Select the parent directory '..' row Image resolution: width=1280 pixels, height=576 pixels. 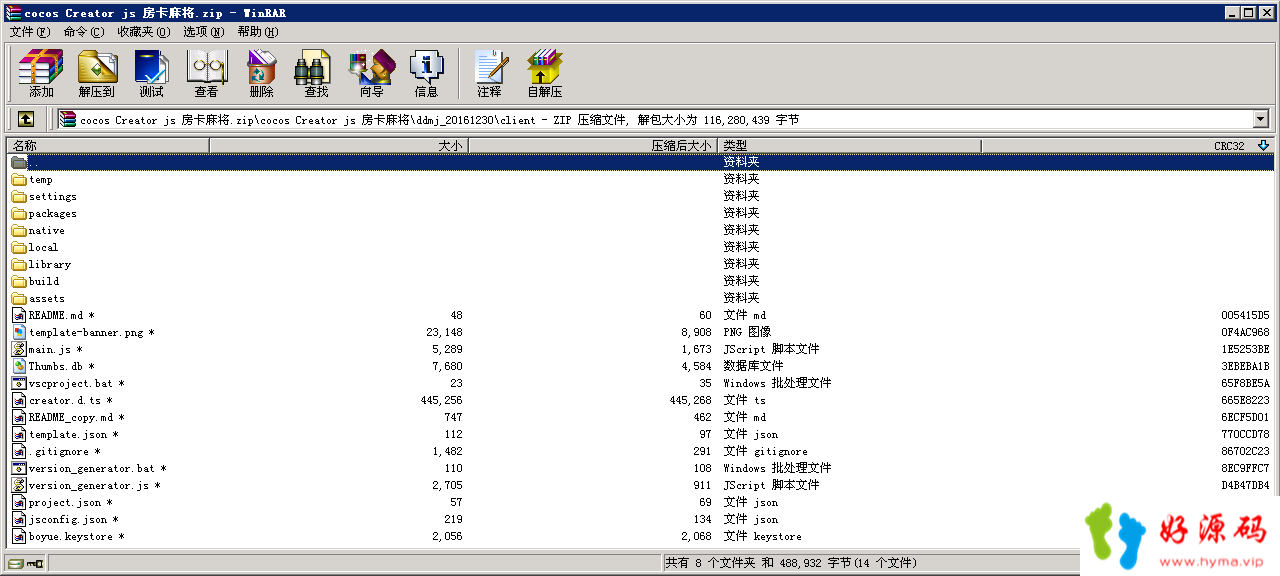coord(640,162)
